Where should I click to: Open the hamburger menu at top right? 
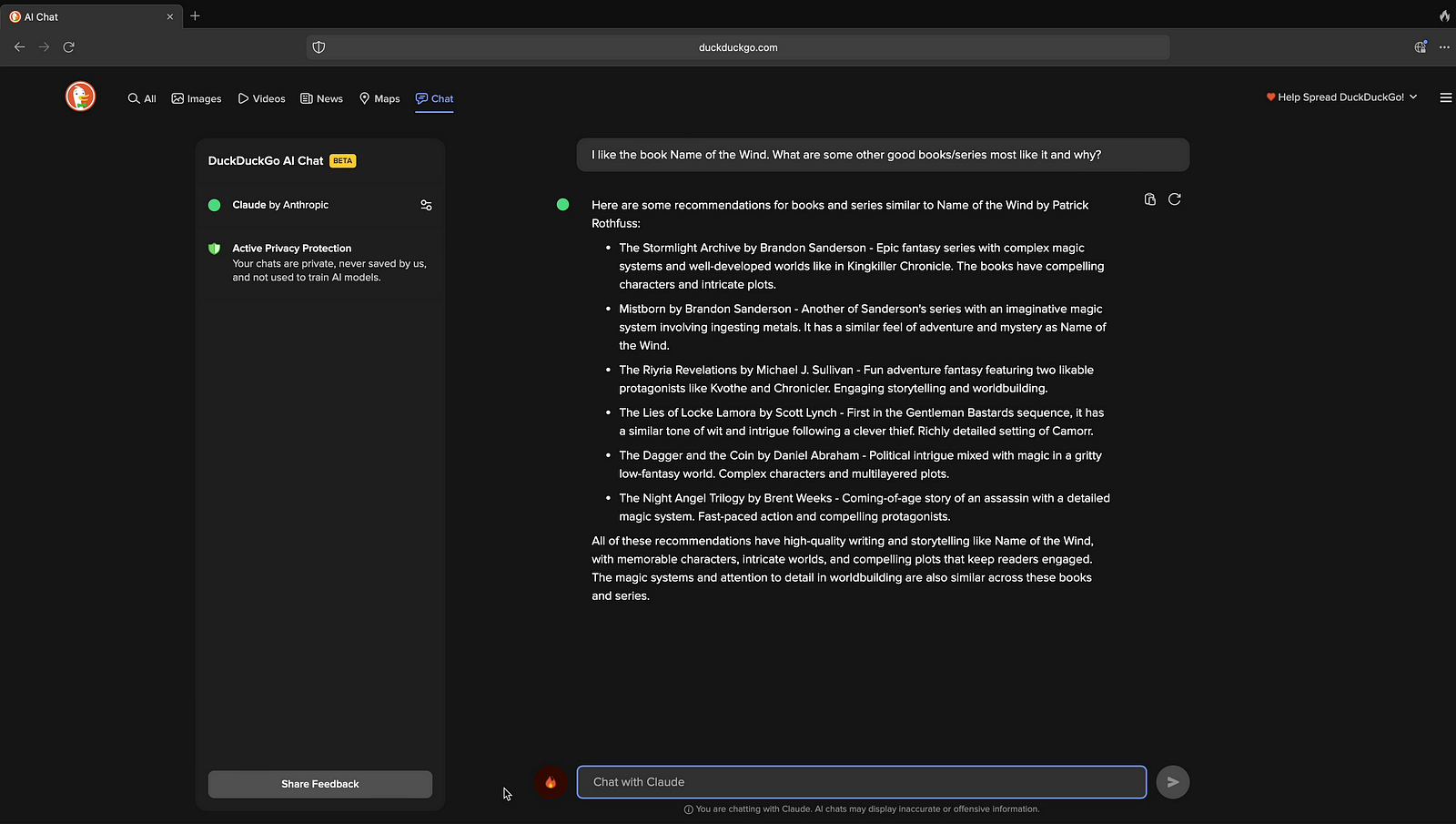[x=1445, y=97]
